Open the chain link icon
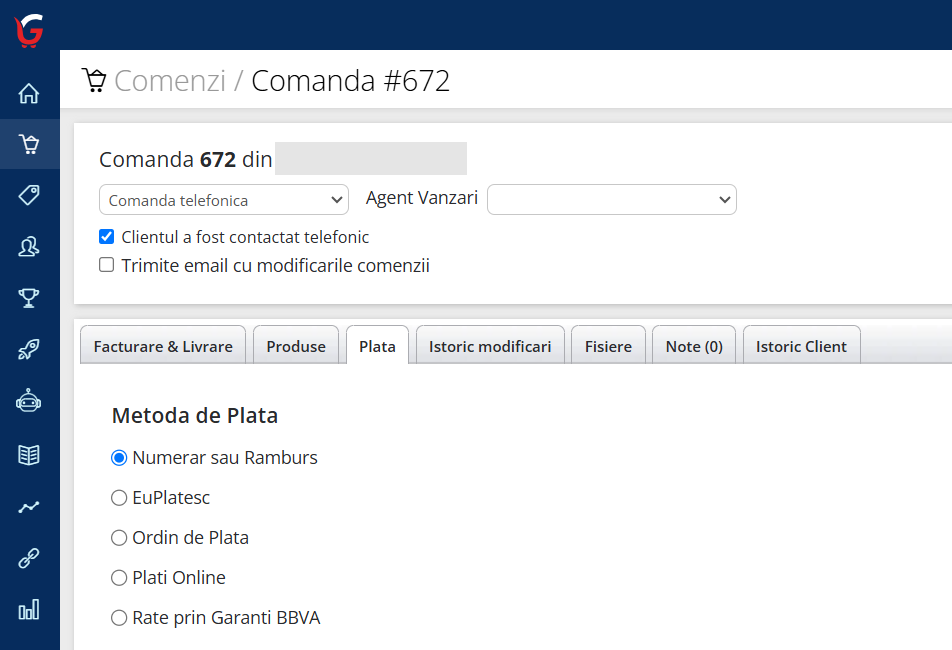The width and height of the screenshot is (952, 650). [29, 558]
